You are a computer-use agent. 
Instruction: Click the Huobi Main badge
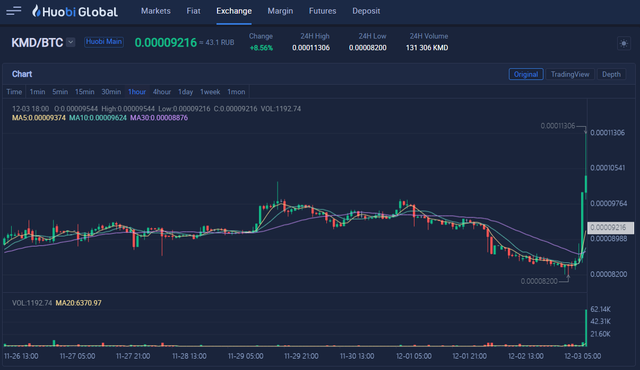click(104, 42)
